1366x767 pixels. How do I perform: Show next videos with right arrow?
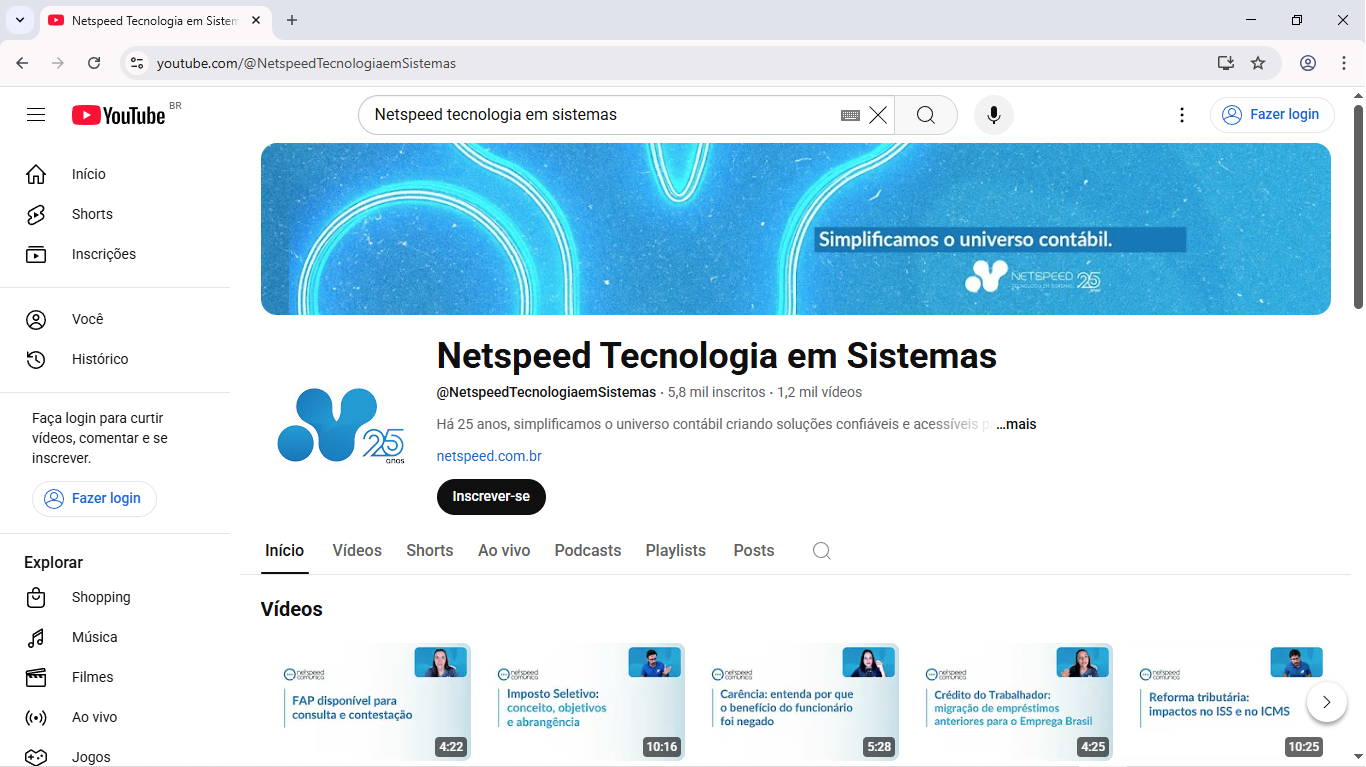pos(1326,702)
